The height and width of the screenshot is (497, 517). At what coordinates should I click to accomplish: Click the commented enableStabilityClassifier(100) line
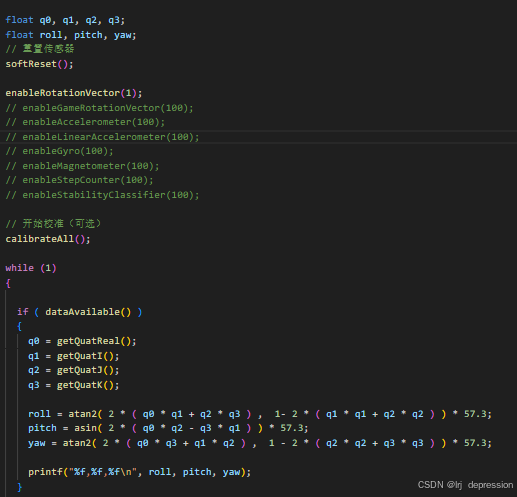point(102,195)
